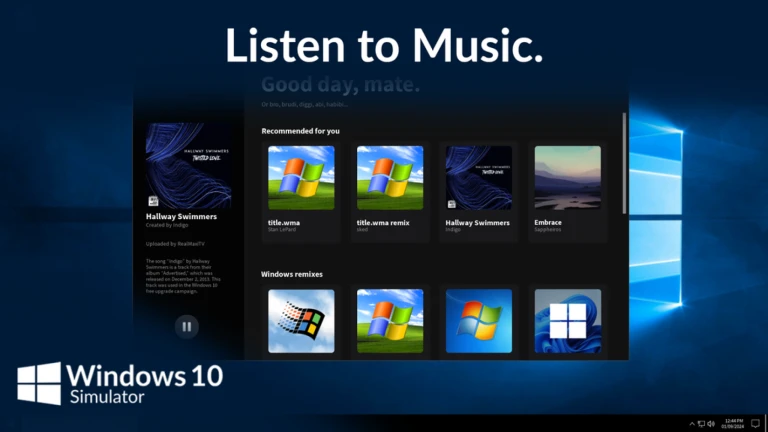Click the 'Created by Indigo' artist text
This screenshot has width=768, height=432.
[167, 225]
